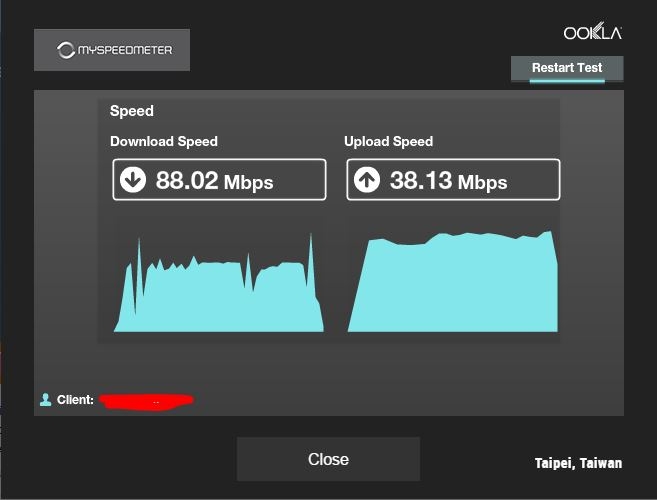Click the redacted client name
657x500 pixels.
tap(147, 401)
